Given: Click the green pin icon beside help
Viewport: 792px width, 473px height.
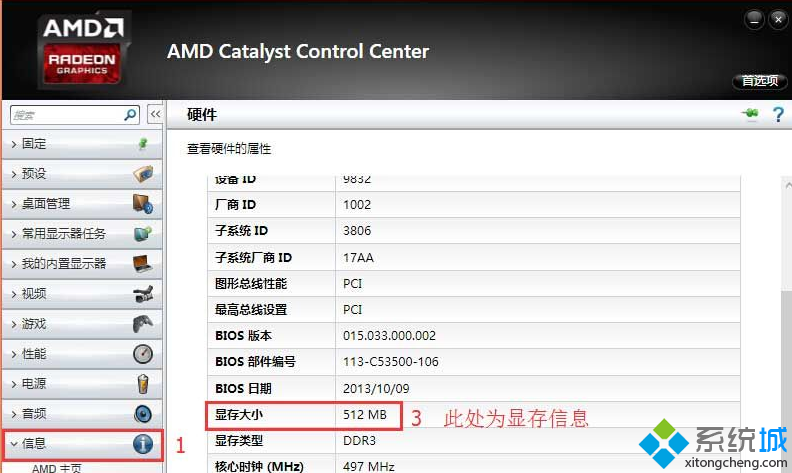Looking at the screenshot, I should pyautogui.click(x=750, y=116).
